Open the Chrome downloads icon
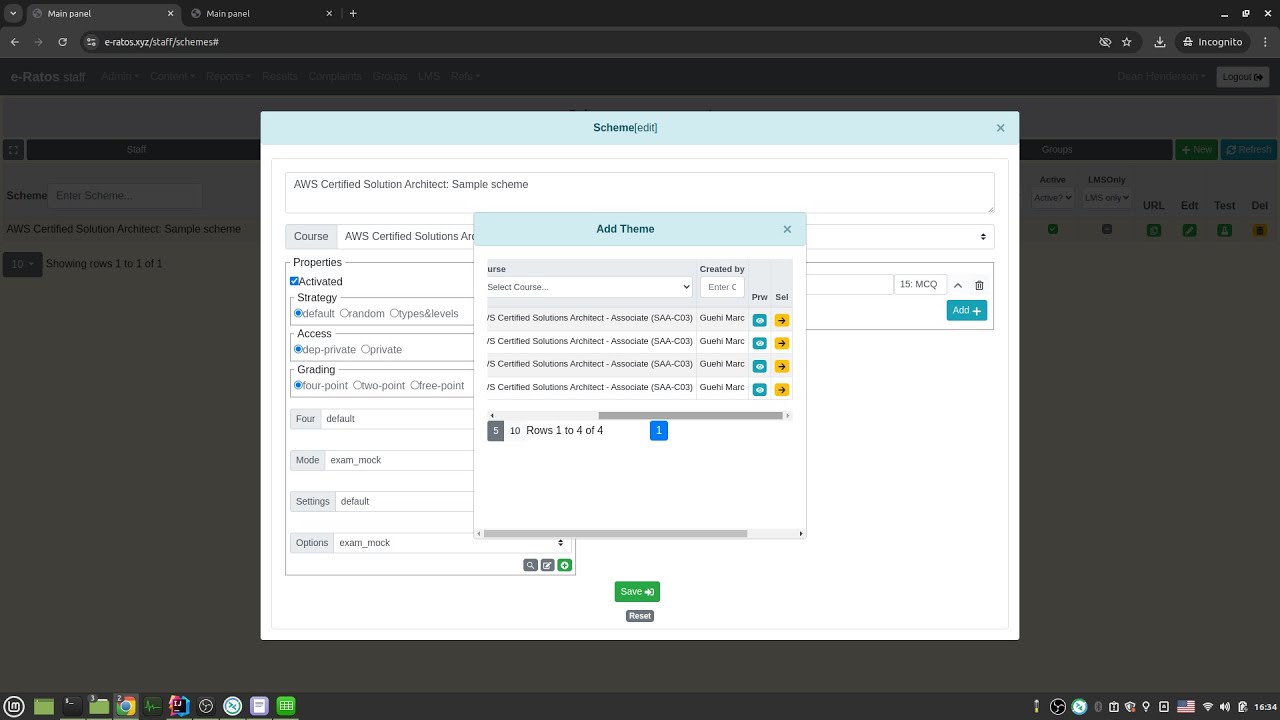 [x=1160, y=42]
